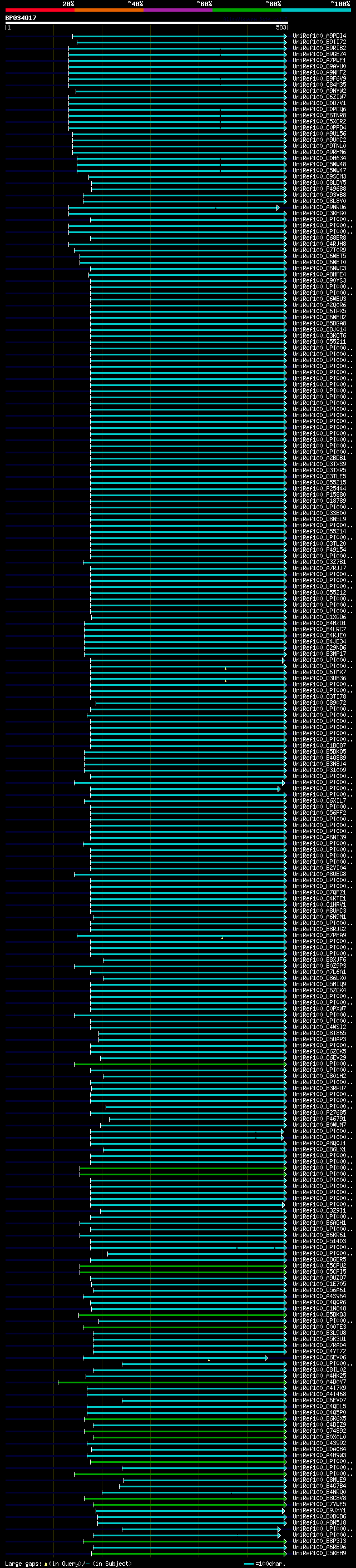Click the label UniRef100_P46791
This screenshot has height=1568, width=356.
319,1119
